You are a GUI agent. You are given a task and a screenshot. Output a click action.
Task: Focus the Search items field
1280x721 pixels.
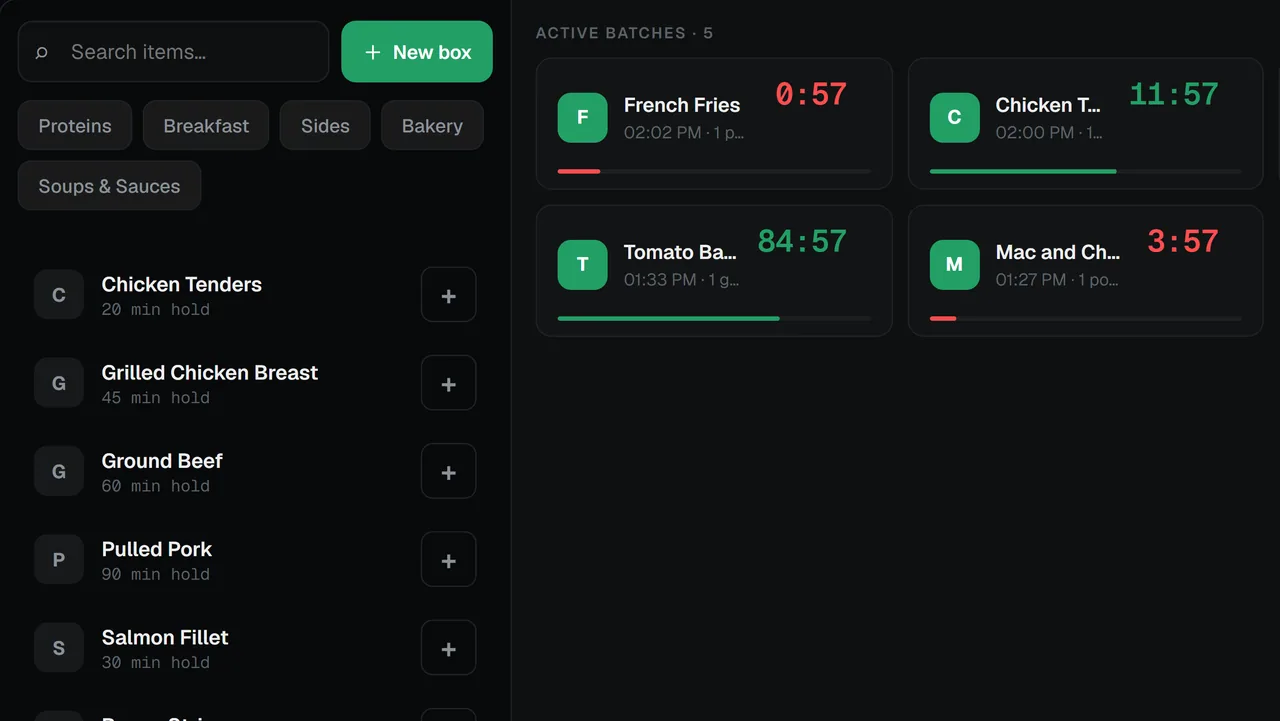tap(173, 52)
